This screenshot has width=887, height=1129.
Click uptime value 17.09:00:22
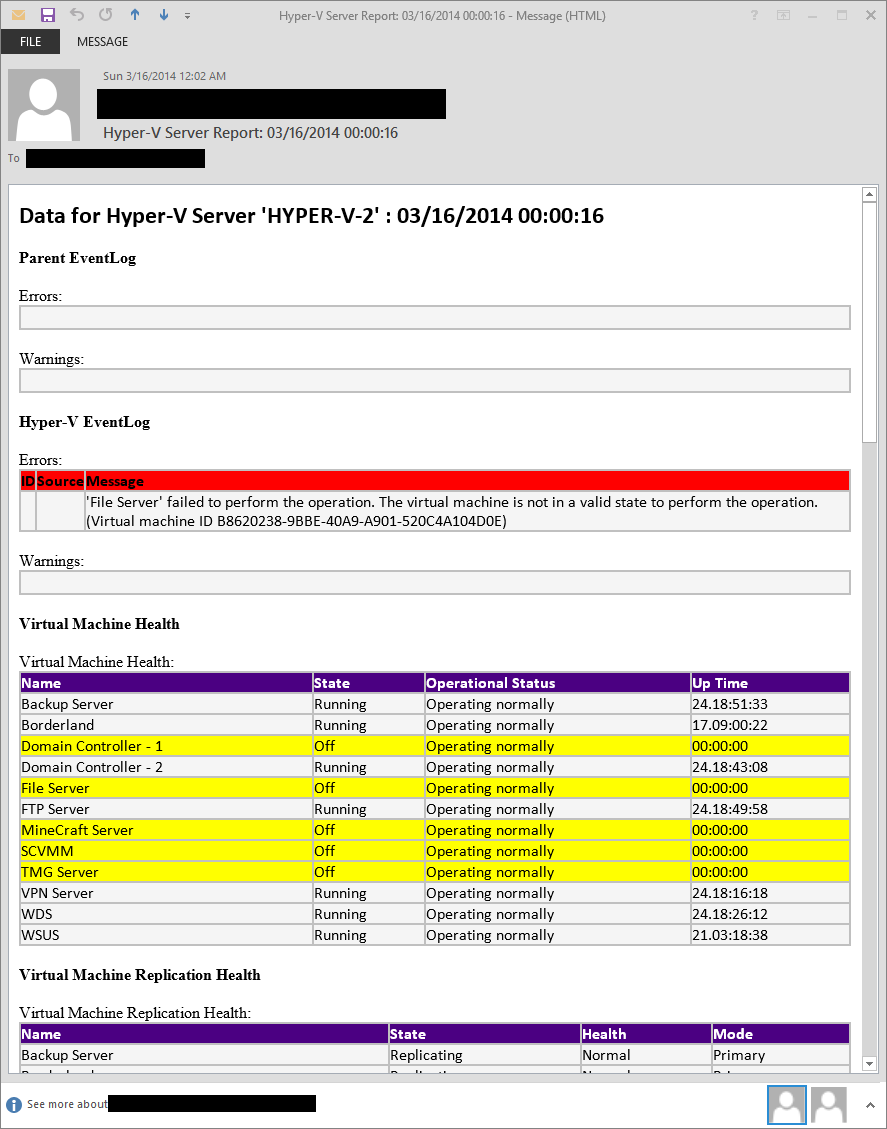click(x=730, y=725)
